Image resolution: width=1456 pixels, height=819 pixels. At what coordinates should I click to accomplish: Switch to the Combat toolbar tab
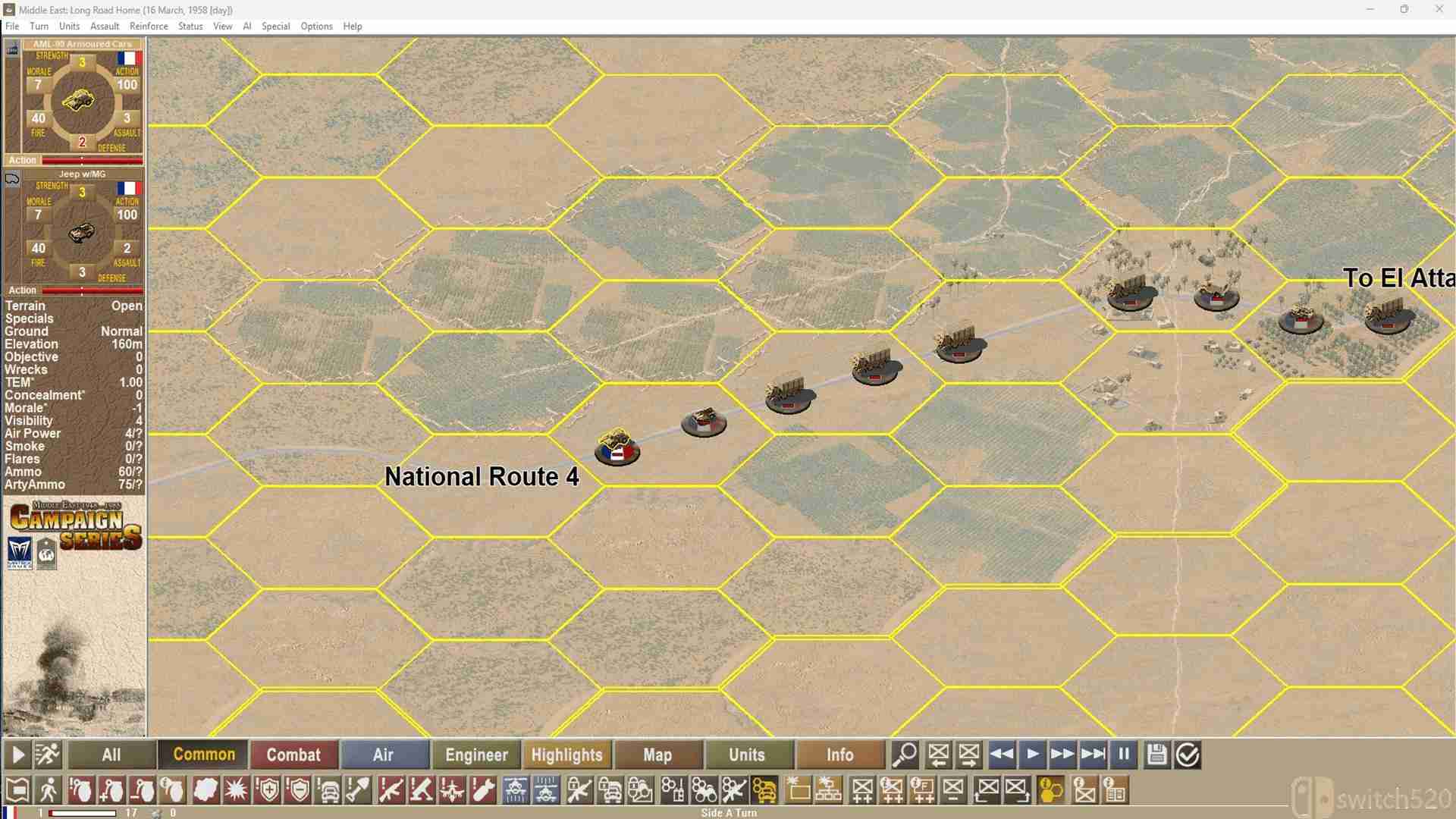coord(293,755)
